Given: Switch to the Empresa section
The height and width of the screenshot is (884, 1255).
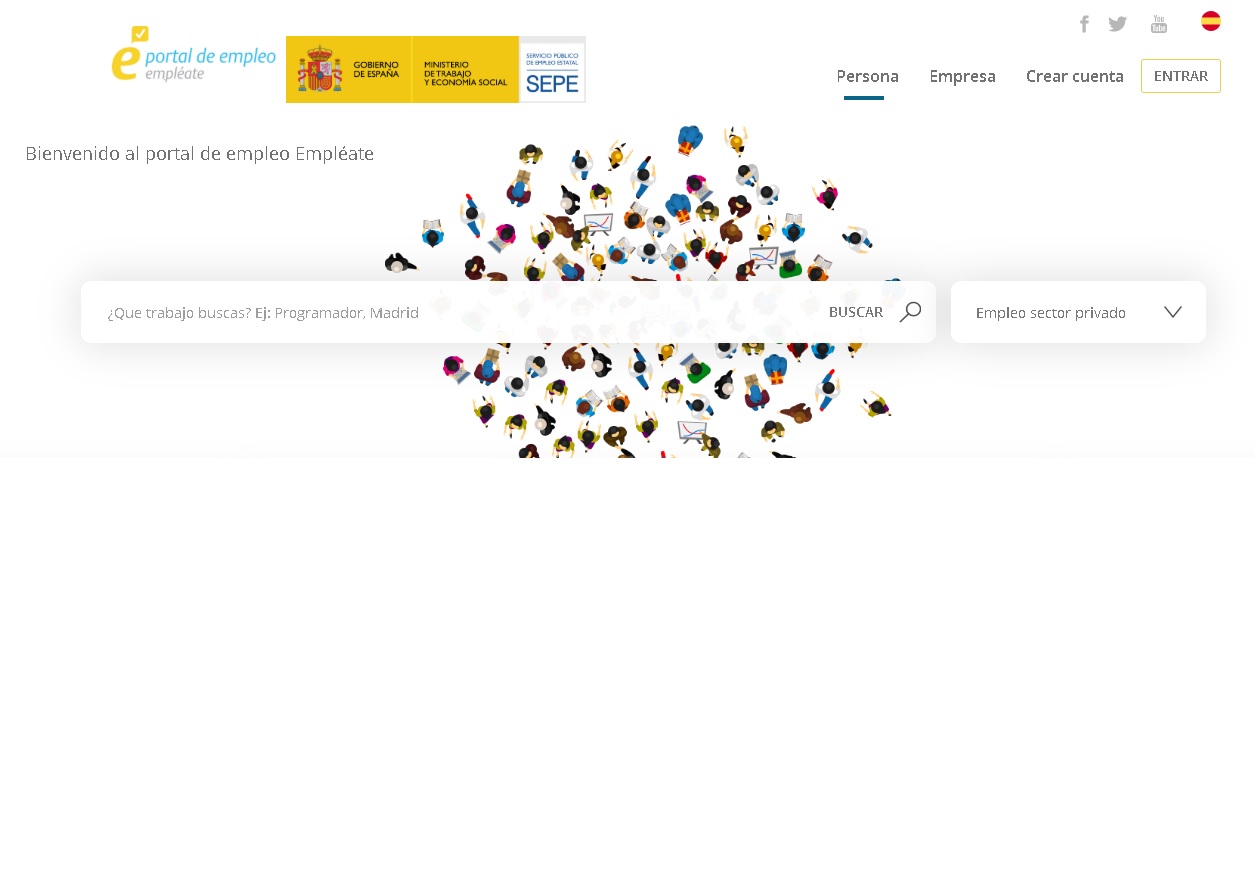Looking at the screenshot, I should [962, 76].
